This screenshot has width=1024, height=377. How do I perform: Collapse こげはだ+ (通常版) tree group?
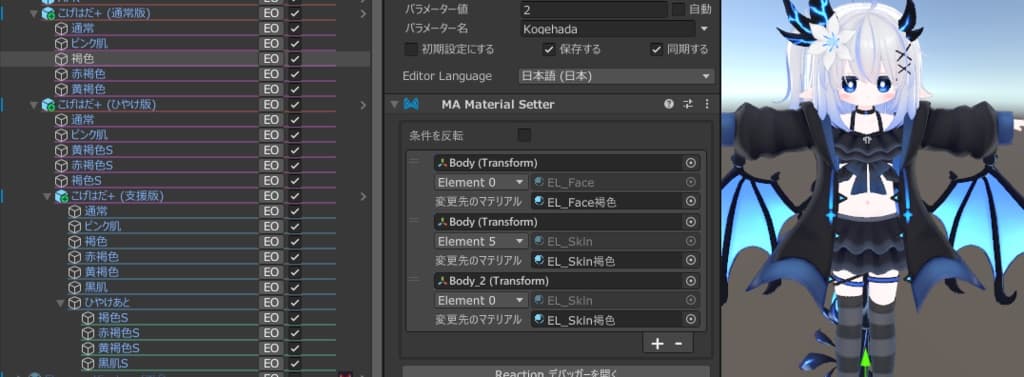coord(34,13)
